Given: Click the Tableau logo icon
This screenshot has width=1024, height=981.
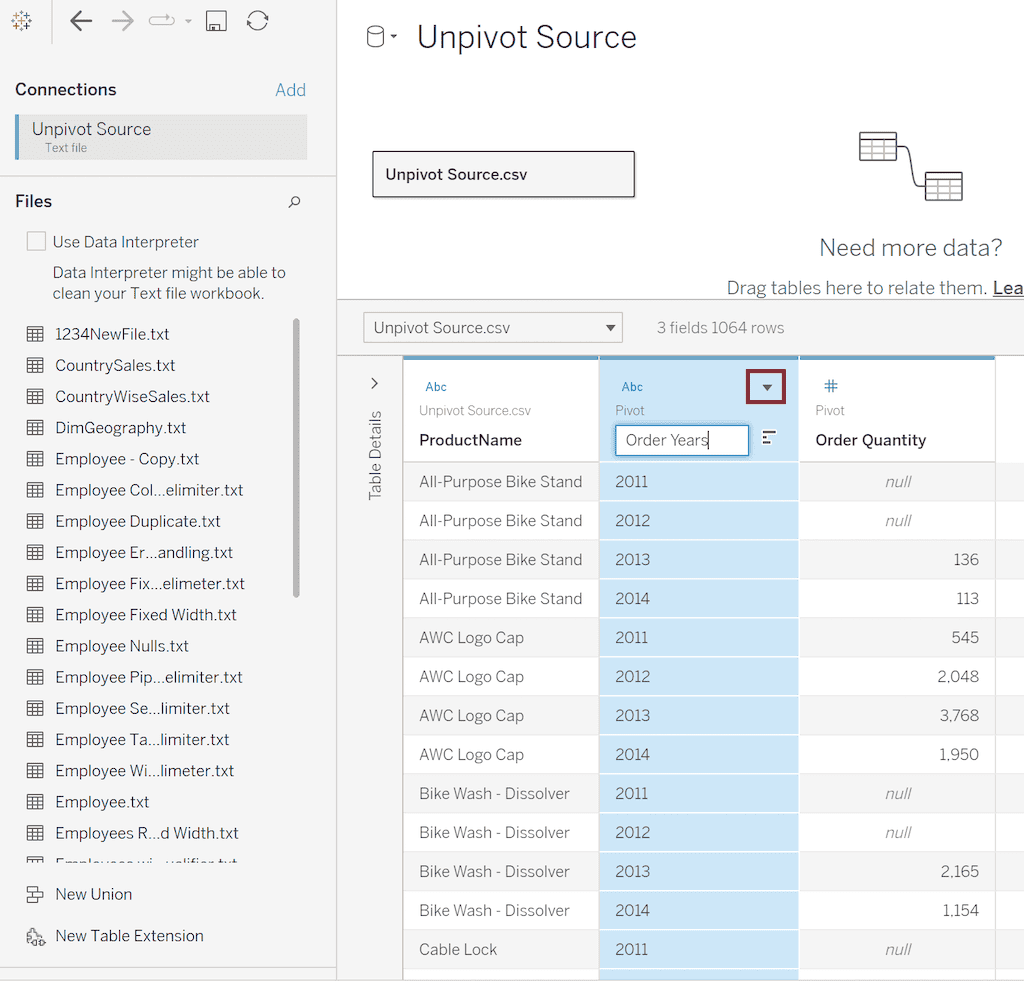Looking at the screenshot, I should [x=21, y=21].
